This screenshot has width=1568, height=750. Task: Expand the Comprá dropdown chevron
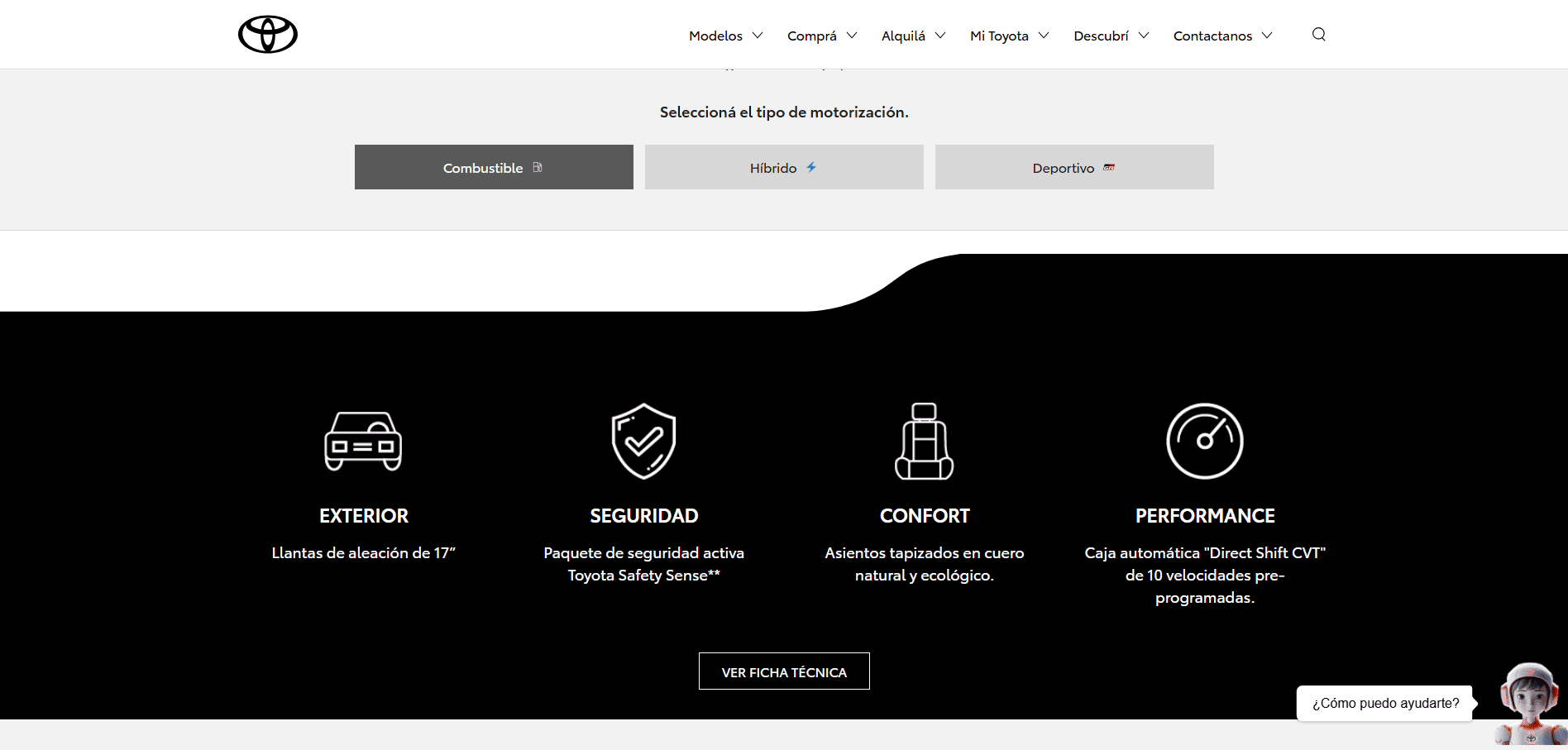click(852, 36)
